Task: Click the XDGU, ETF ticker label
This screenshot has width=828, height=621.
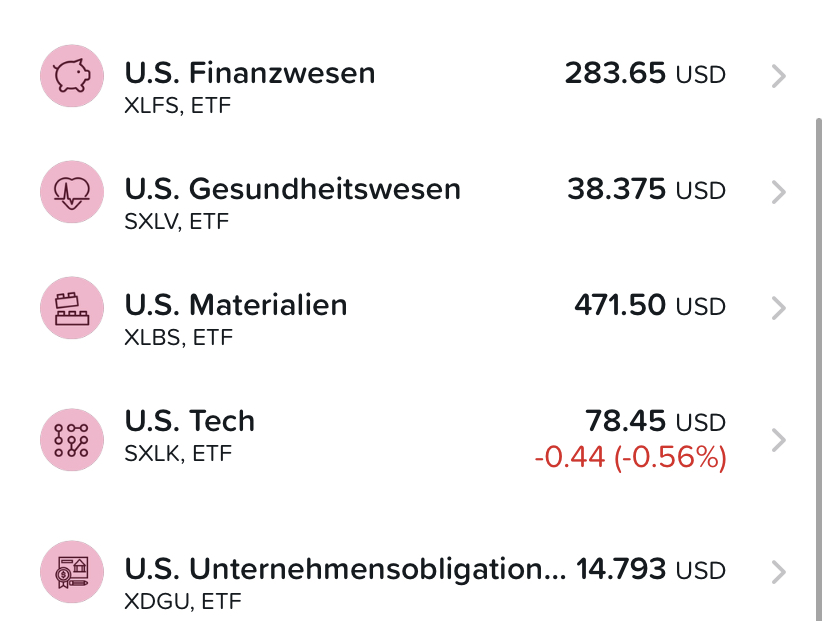Action: pos(183,601)
